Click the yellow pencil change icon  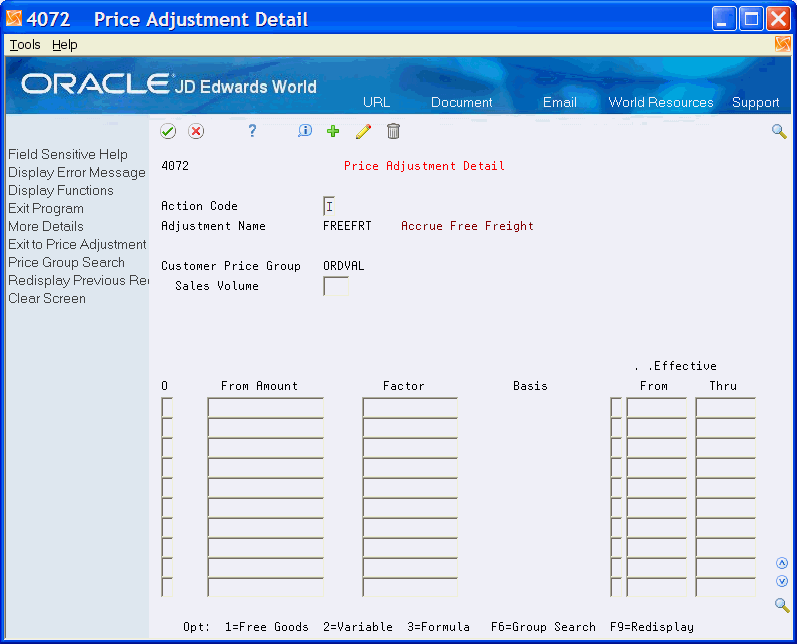pyautogui.click(x=363, y=132)
